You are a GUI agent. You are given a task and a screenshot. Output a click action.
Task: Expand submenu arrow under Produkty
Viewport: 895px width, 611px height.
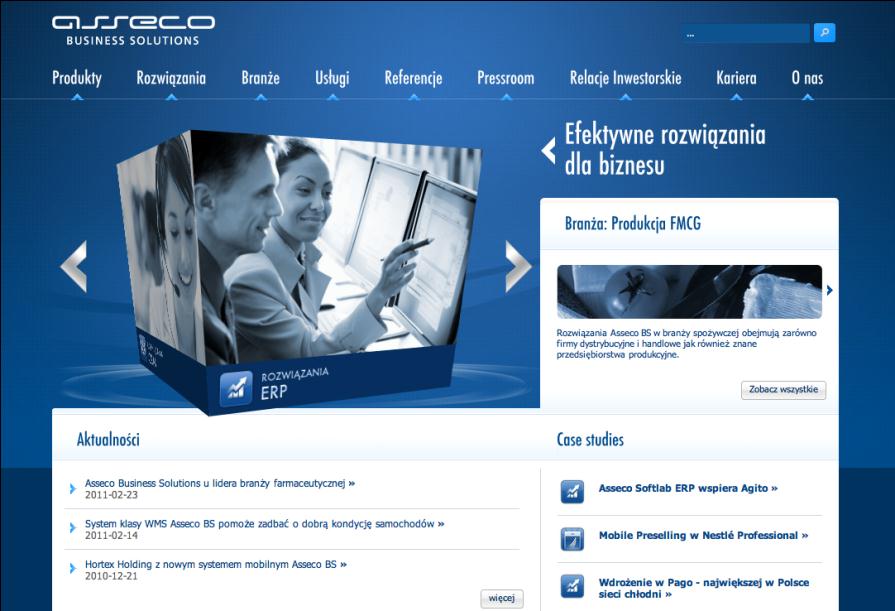point(77,98)
